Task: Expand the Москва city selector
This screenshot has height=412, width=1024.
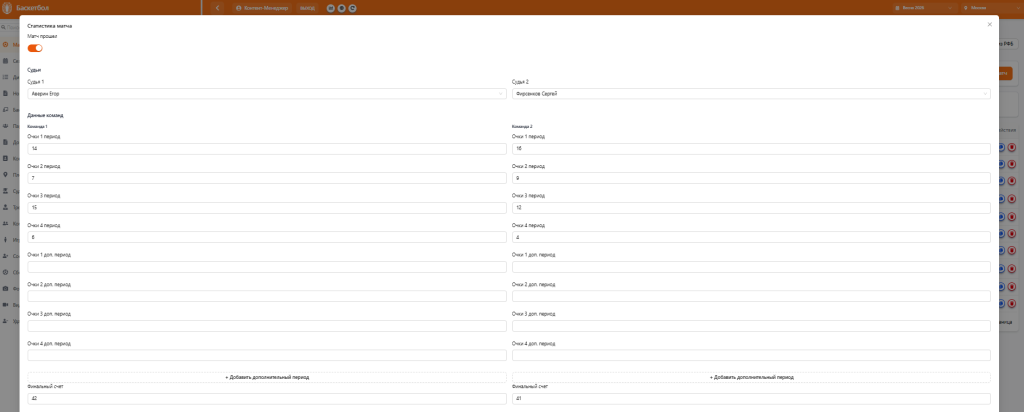Action: tap(992, 8)
